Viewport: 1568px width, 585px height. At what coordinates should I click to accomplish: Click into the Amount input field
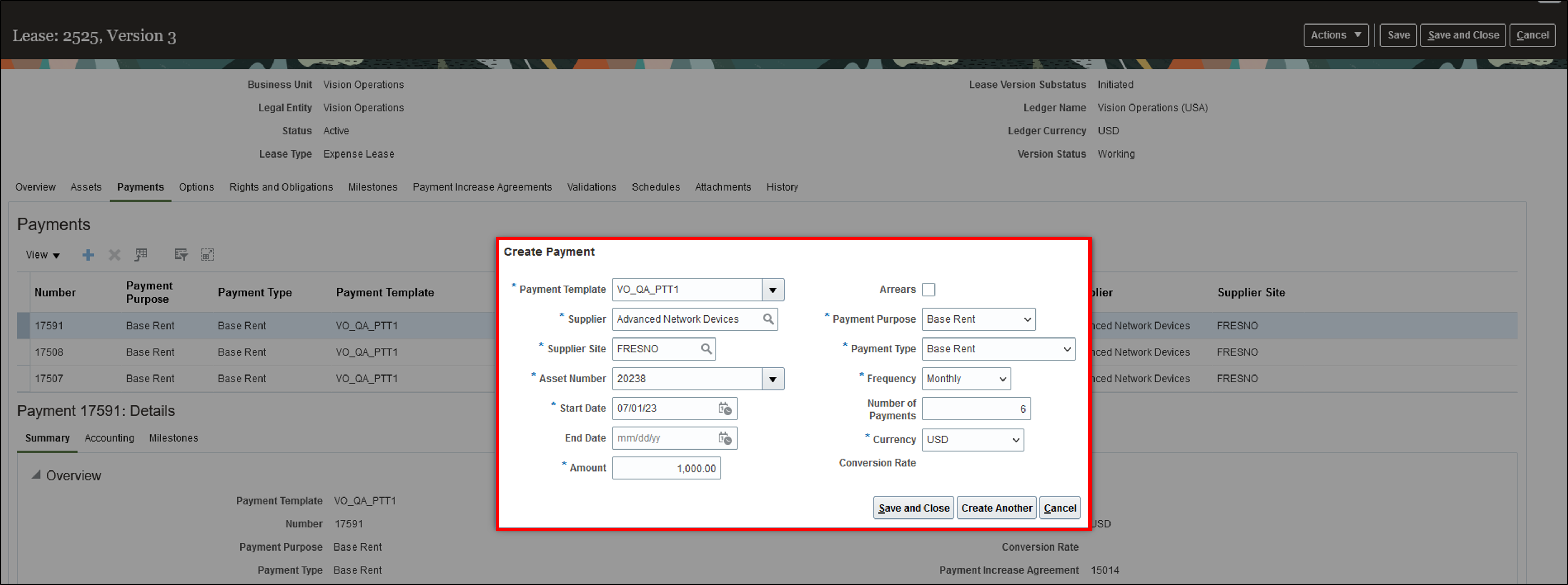point(666,468)
